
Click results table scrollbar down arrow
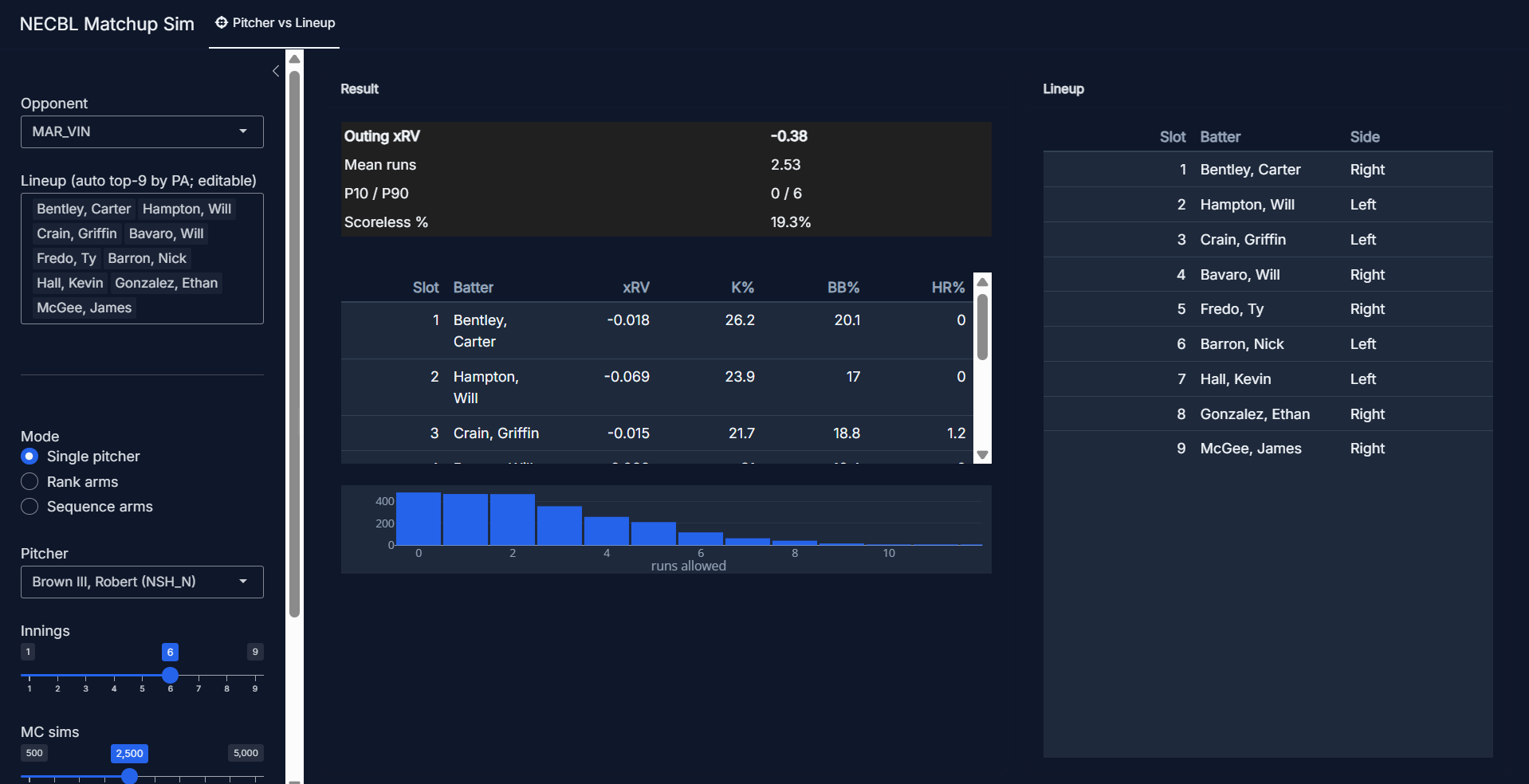[982, 455]
